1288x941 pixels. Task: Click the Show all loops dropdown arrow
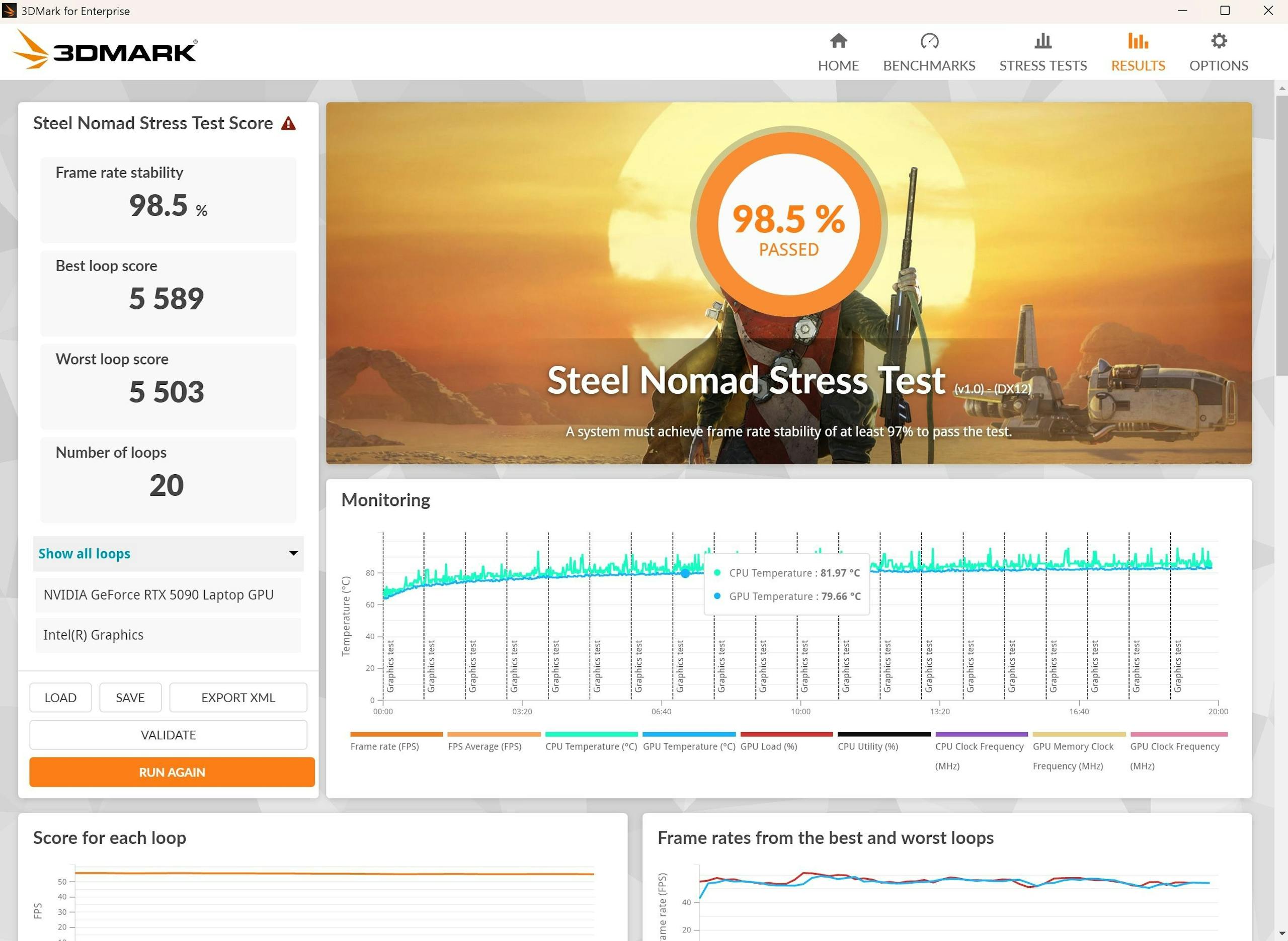pyautogui.click(x=293, y=554)
